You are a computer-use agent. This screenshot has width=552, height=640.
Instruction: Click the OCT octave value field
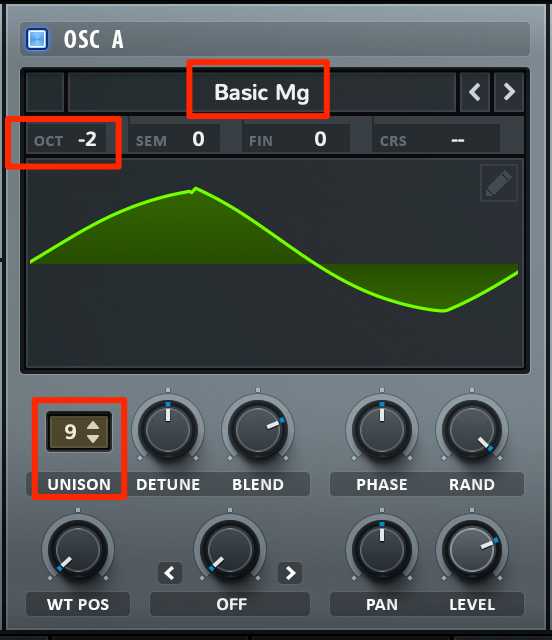coord(67,140)
